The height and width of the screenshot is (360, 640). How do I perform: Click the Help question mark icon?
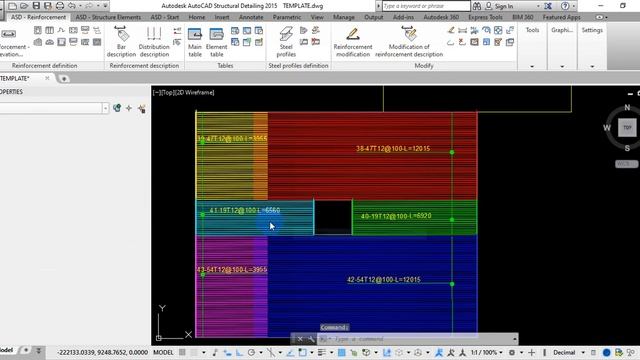click(x=565, y=6)
